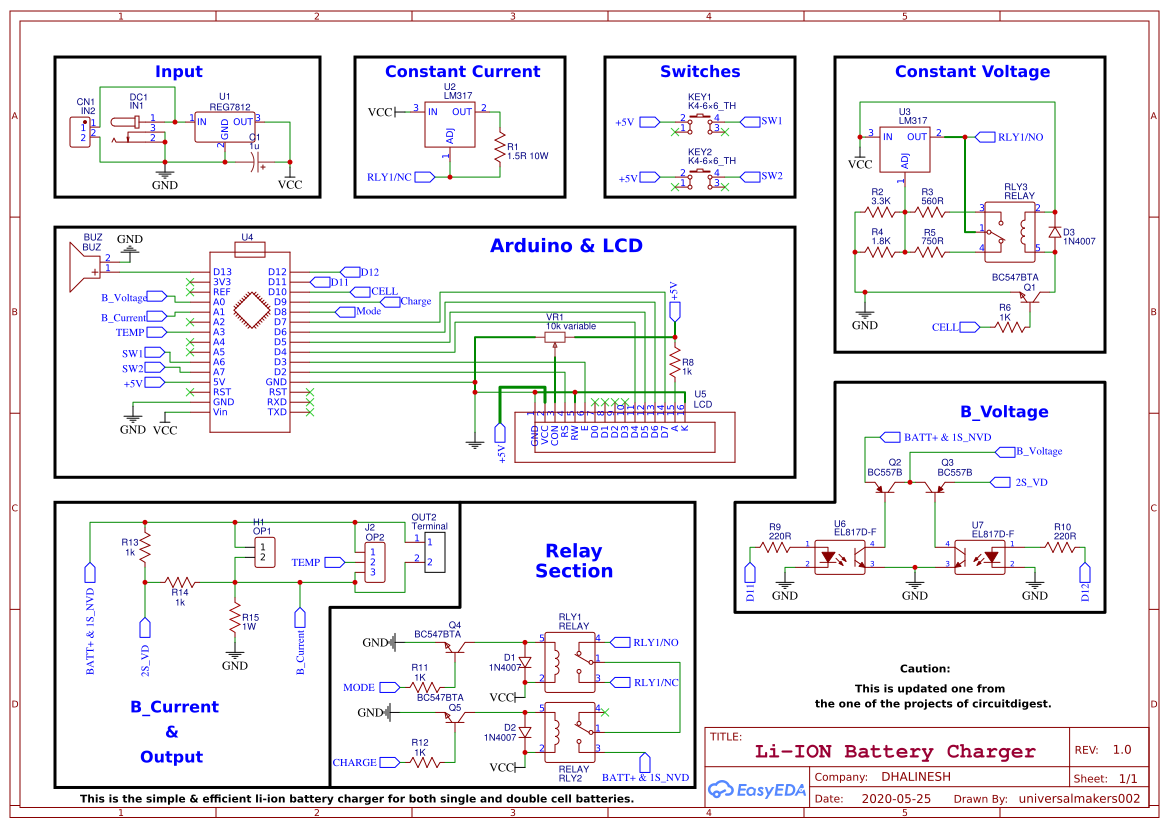Select the Arduino & LCD section heading

click(x=566, y=246)
